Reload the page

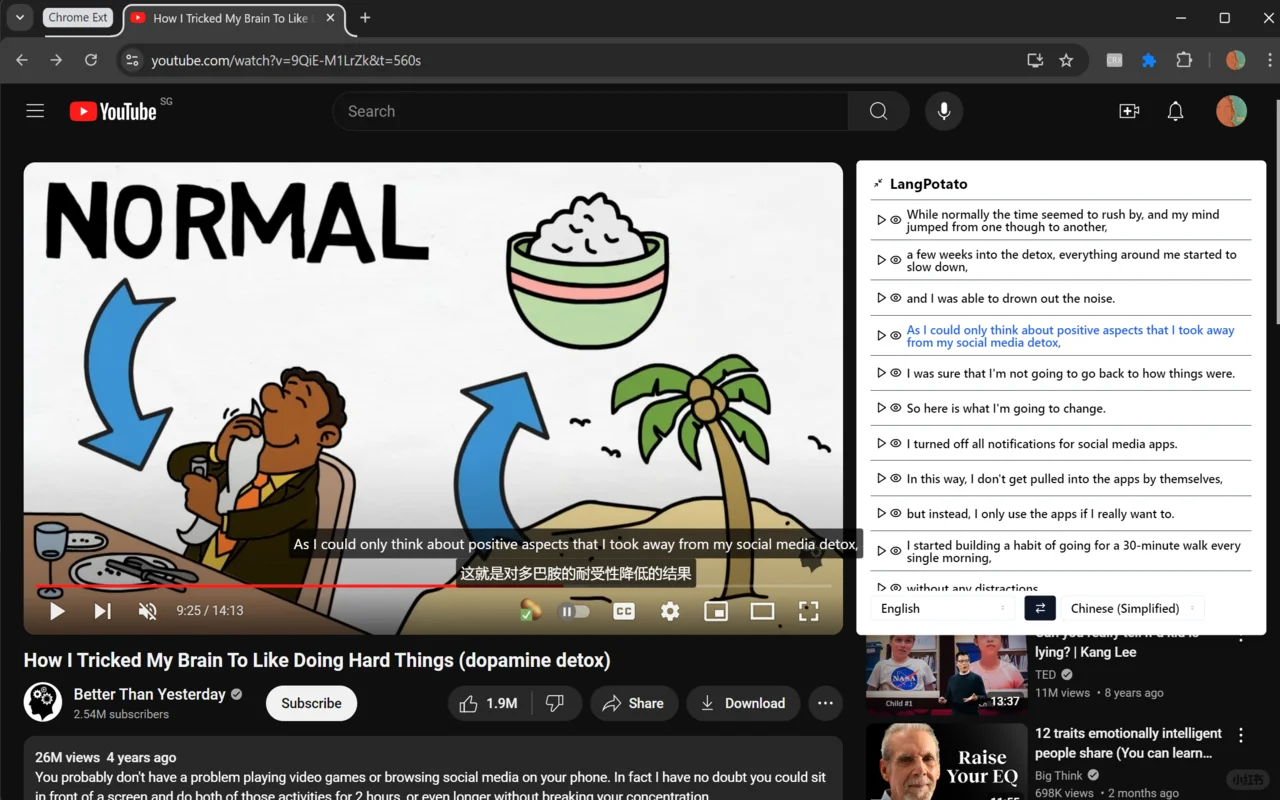(91, 60)
